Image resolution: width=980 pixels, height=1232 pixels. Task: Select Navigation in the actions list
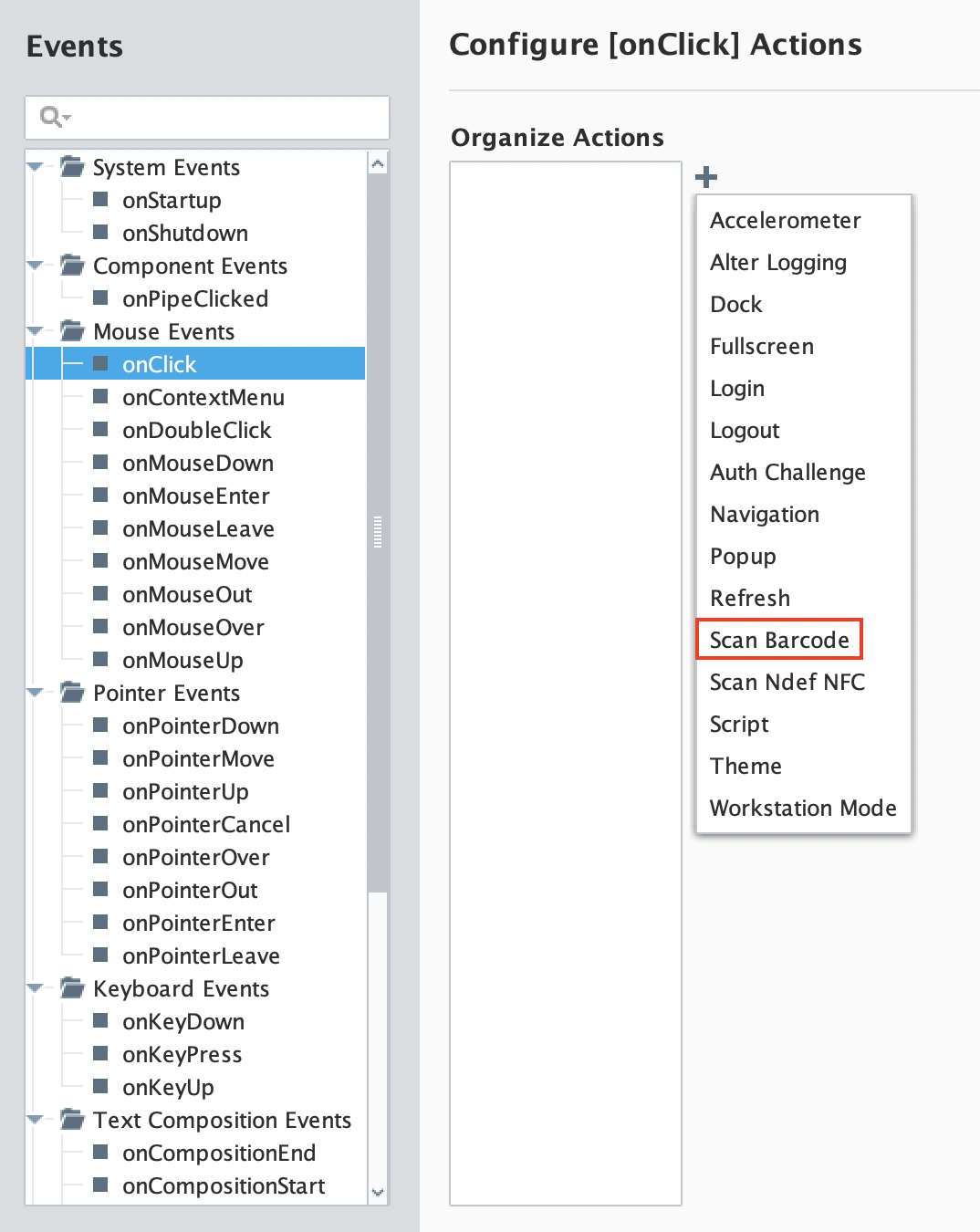click(x=765, y=514)
